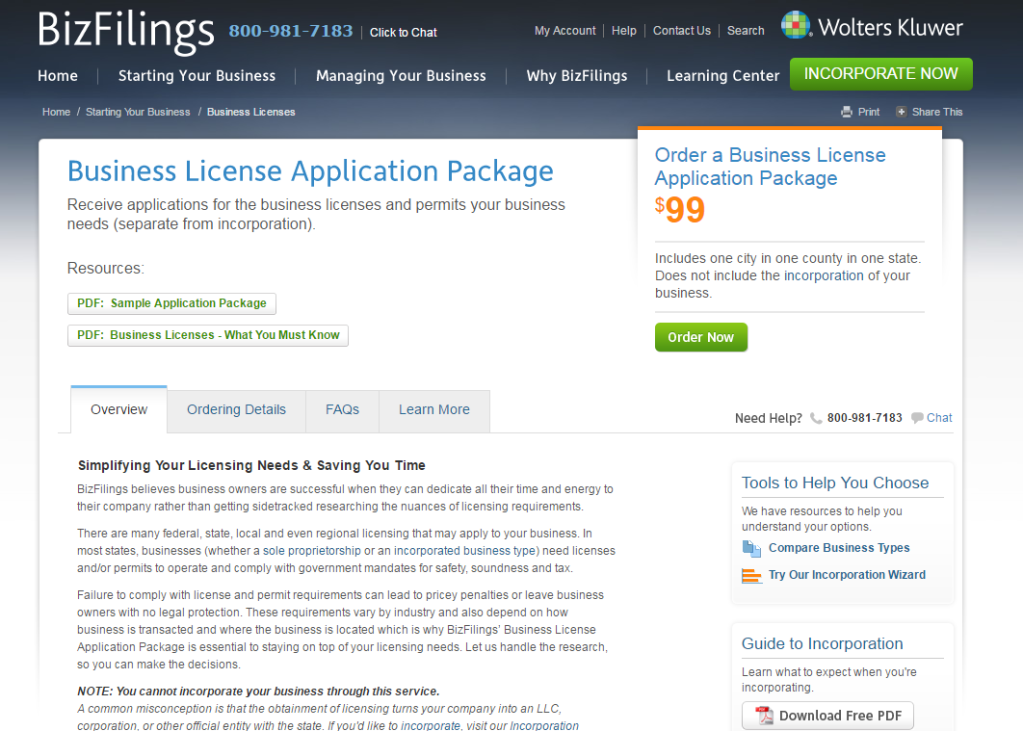Viewport: 1023px width, 731px height.
Task: Open Business Licenses - What You Must Know PDF
Action: tap(208, 335)
